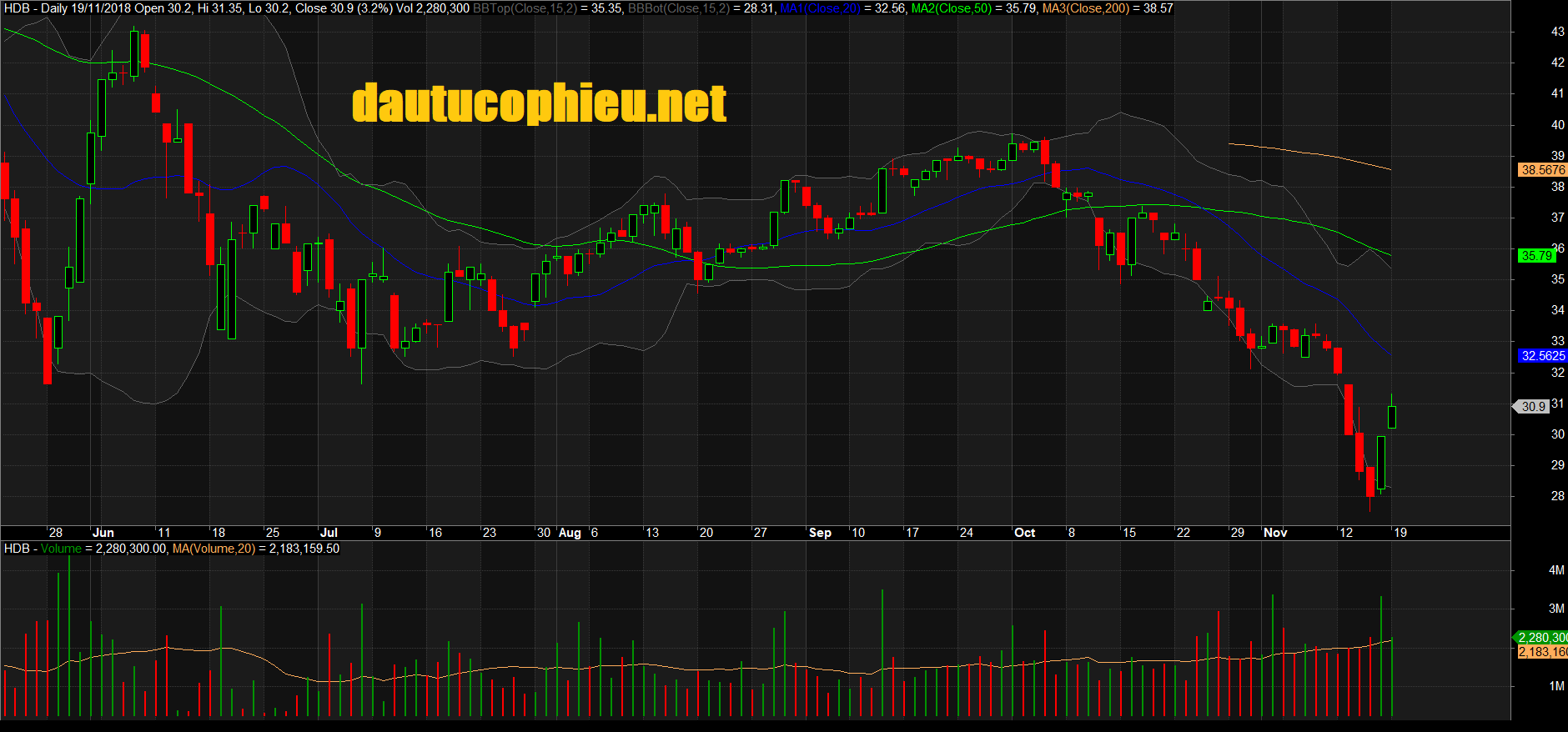This screenshot has height=732, width=1568.
Task: Click the MA(Volume,20) label in volume pane
Action: coord(214,549)
